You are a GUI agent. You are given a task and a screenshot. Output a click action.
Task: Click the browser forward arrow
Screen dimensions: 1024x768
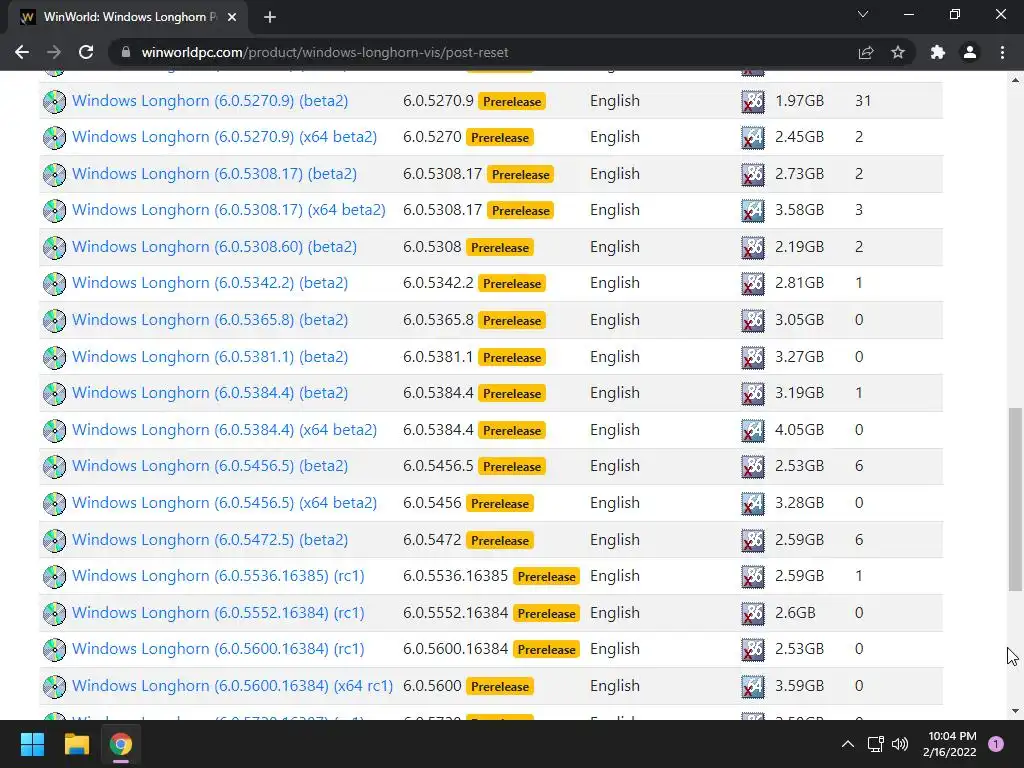tap(54, 52)
